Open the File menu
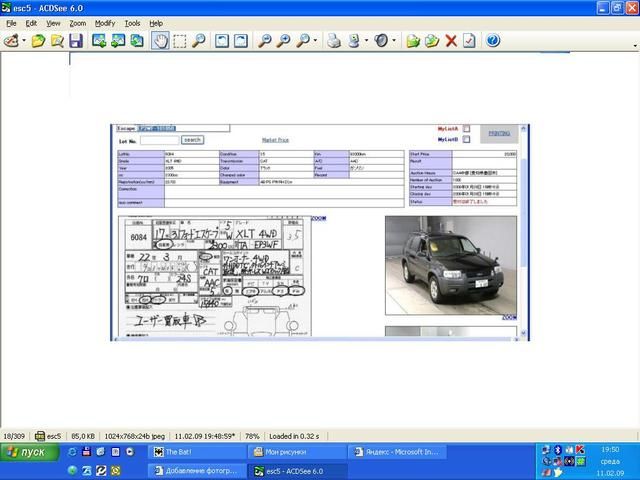The image size is (640, 480). [x=11, y=23]
